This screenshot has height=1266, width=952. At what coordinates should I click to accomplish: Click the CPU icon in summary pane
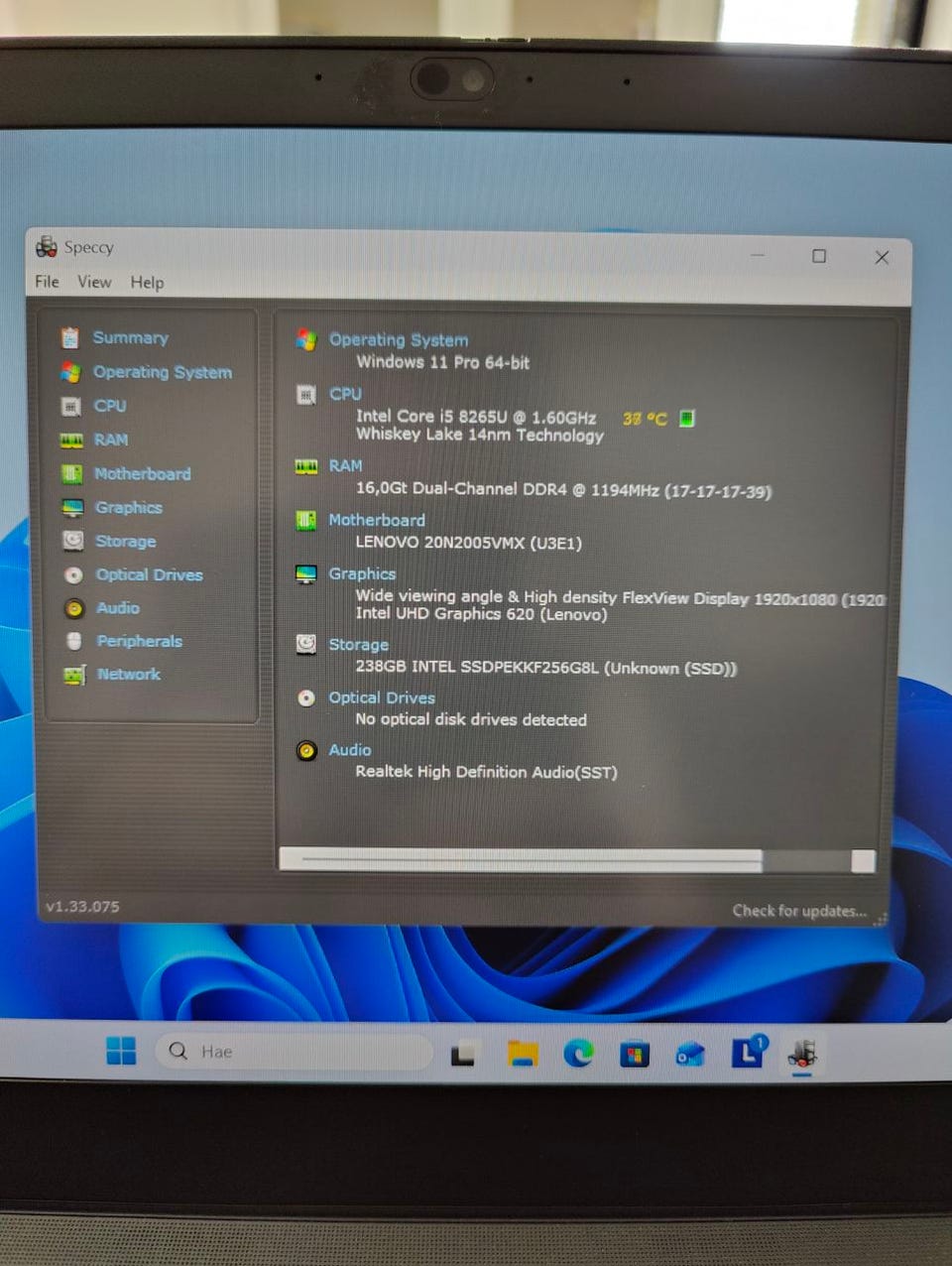pos(306,395)
